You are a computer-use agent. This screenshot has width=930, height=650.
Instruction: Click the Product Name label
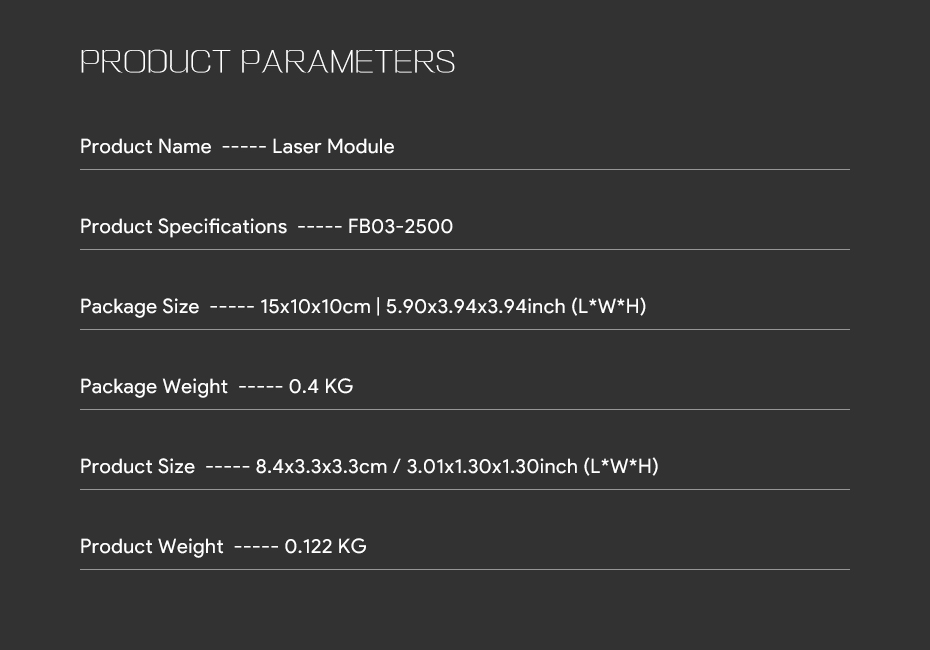click(146, 146)
